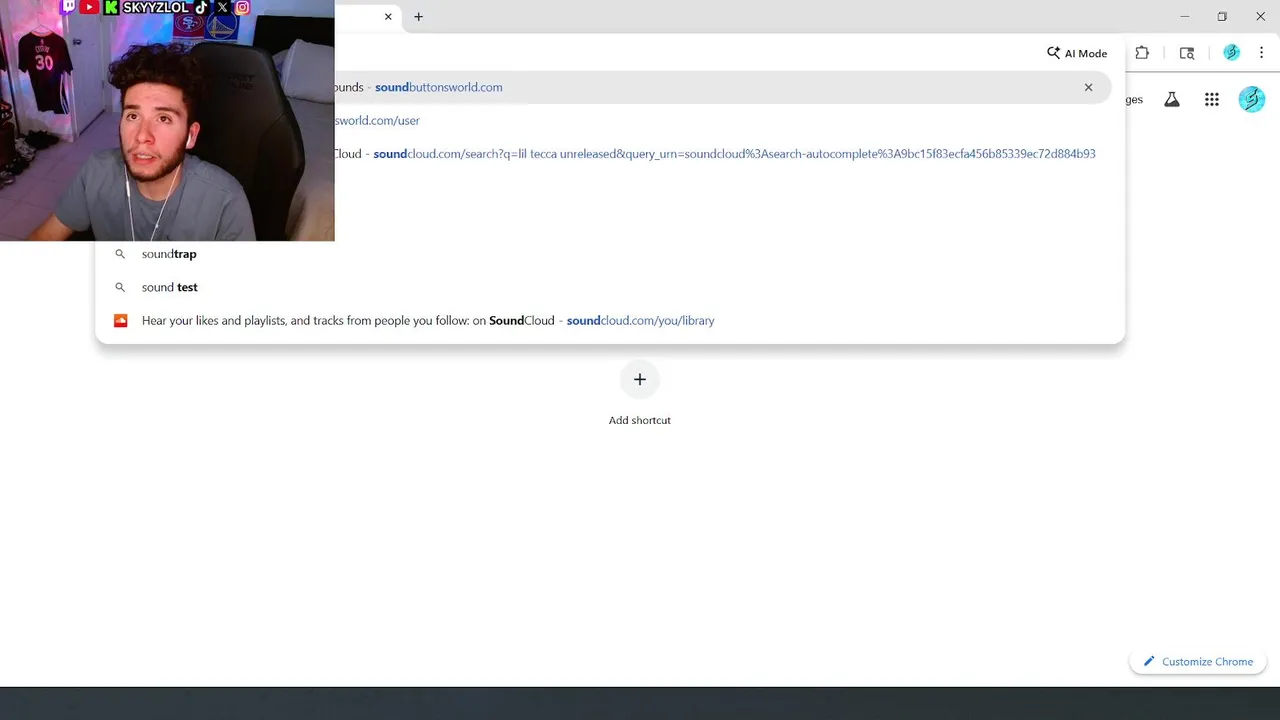Click the Twitch icon in the stream overlay
The width and height of the screenshot is (1280, 720).
click(68, 6)
